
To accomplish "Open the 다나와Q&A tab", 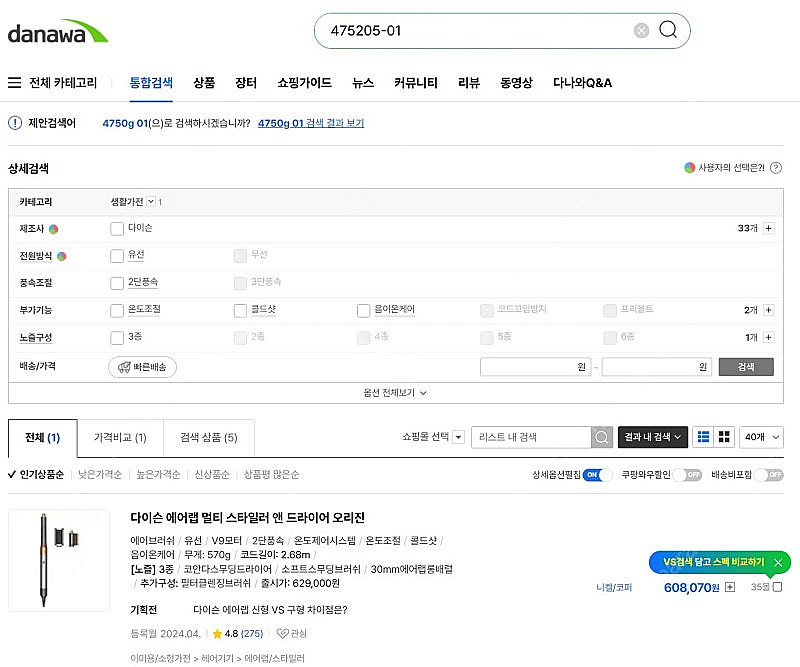I will click(x=583, y=82).
